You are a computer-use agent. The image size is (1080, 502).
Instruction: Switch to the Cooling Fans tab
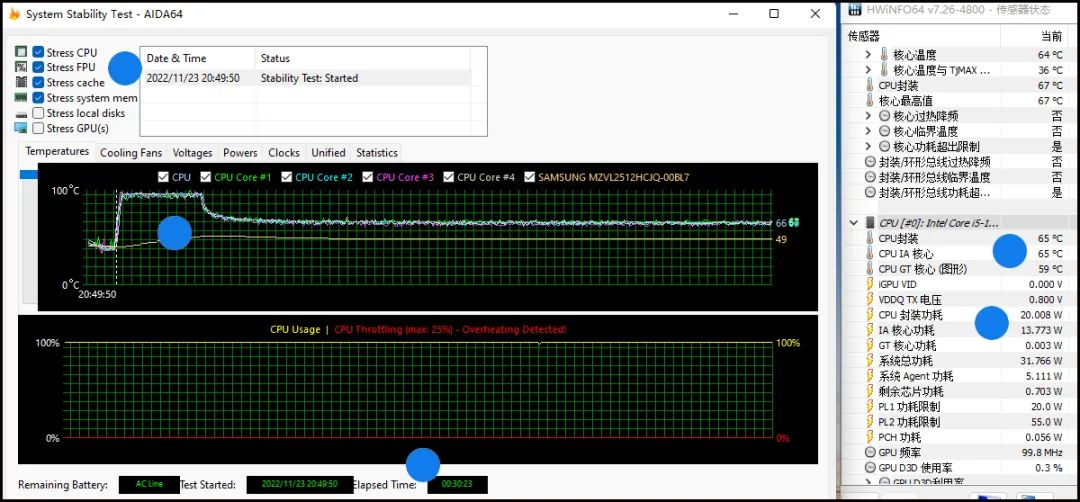click(131, 153)
